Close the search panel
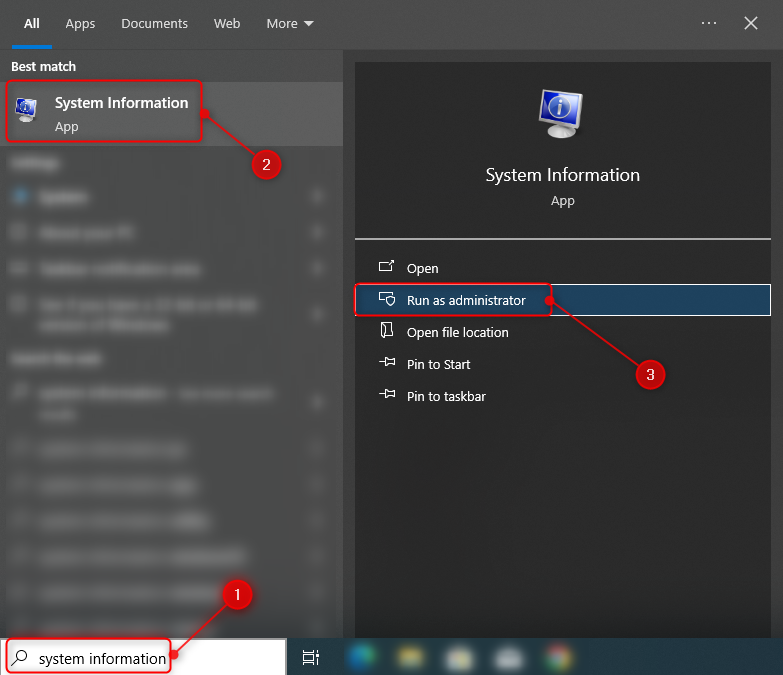 coord(751,23)
